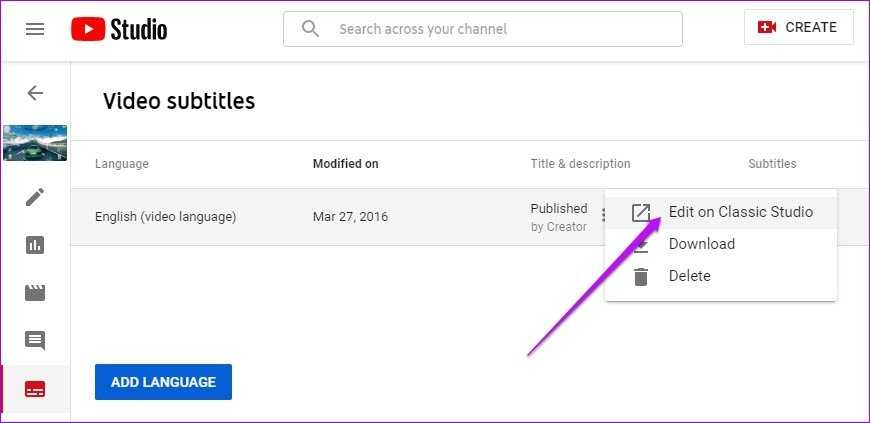Click the back arrow in sidebar

point(35,93)
